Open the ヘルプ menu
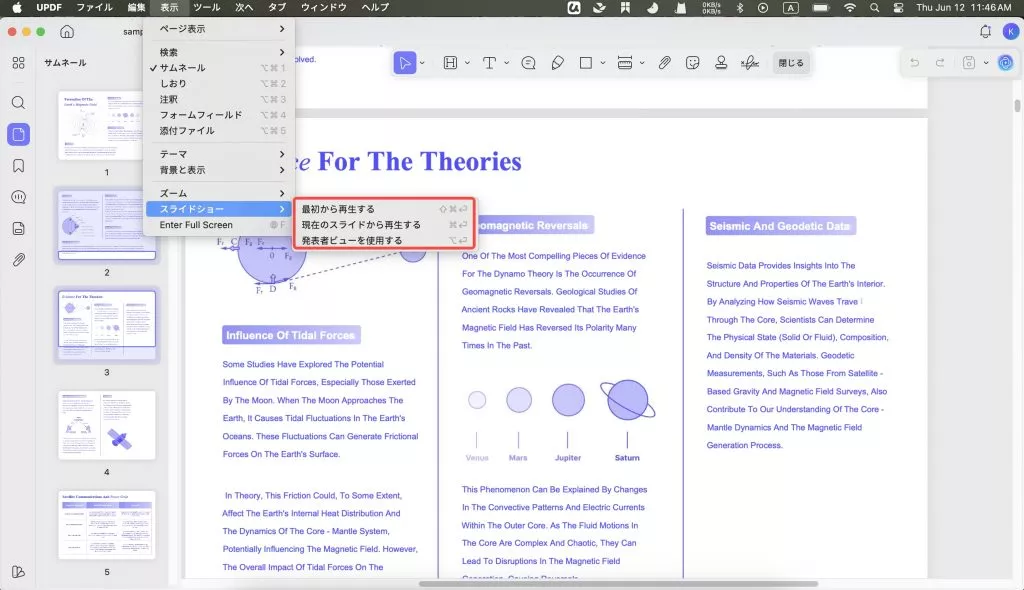1024x590 pixels. point(376,7)
